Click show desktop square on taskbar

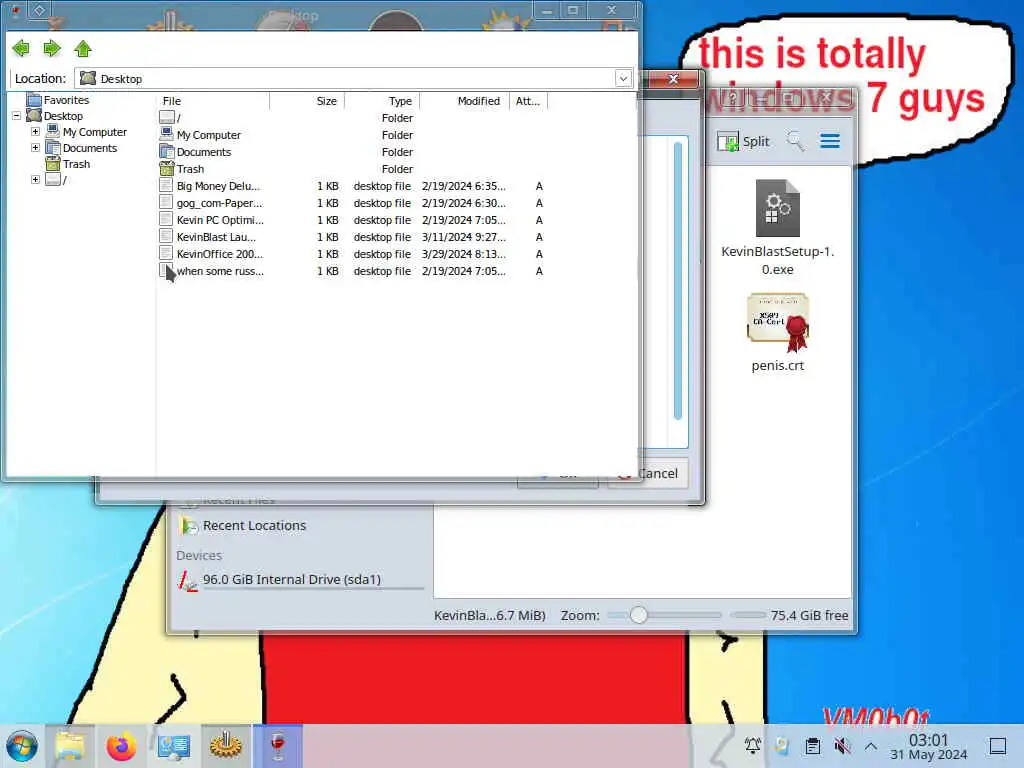tap(998, 746)
